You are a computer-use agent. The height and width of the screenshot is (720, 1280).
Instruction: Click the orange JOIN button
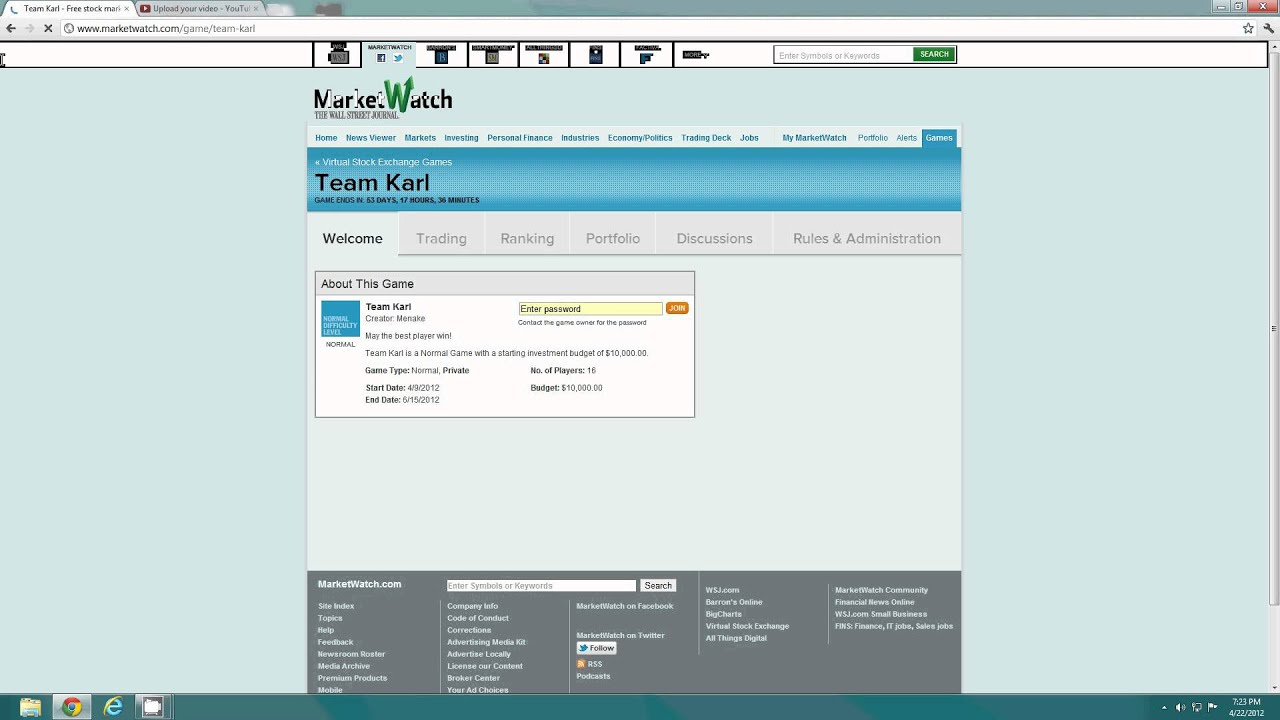pos(677,308)
